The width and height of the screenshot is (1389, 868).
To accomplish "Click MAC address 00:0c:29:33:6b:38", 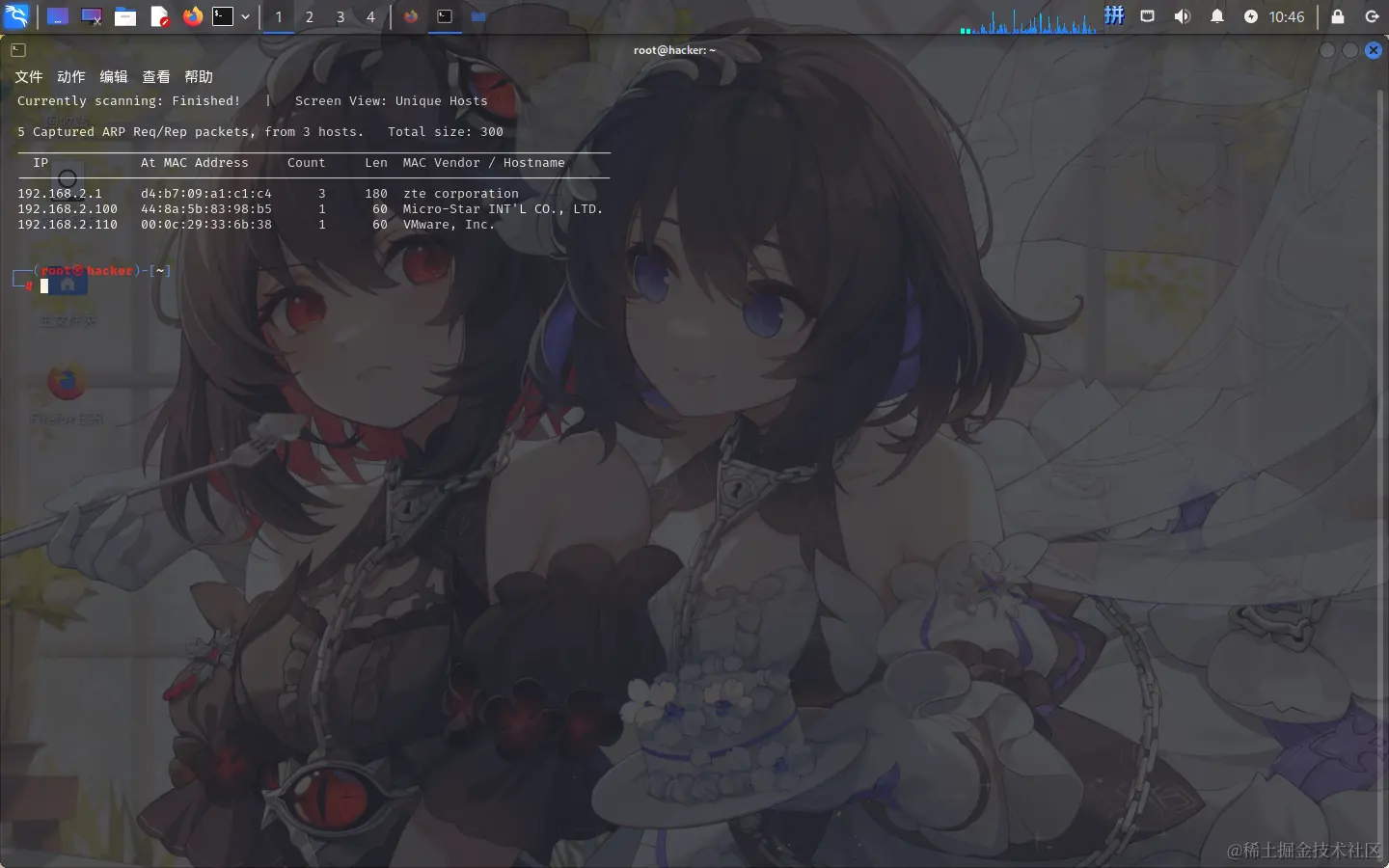I will point(206,225).
